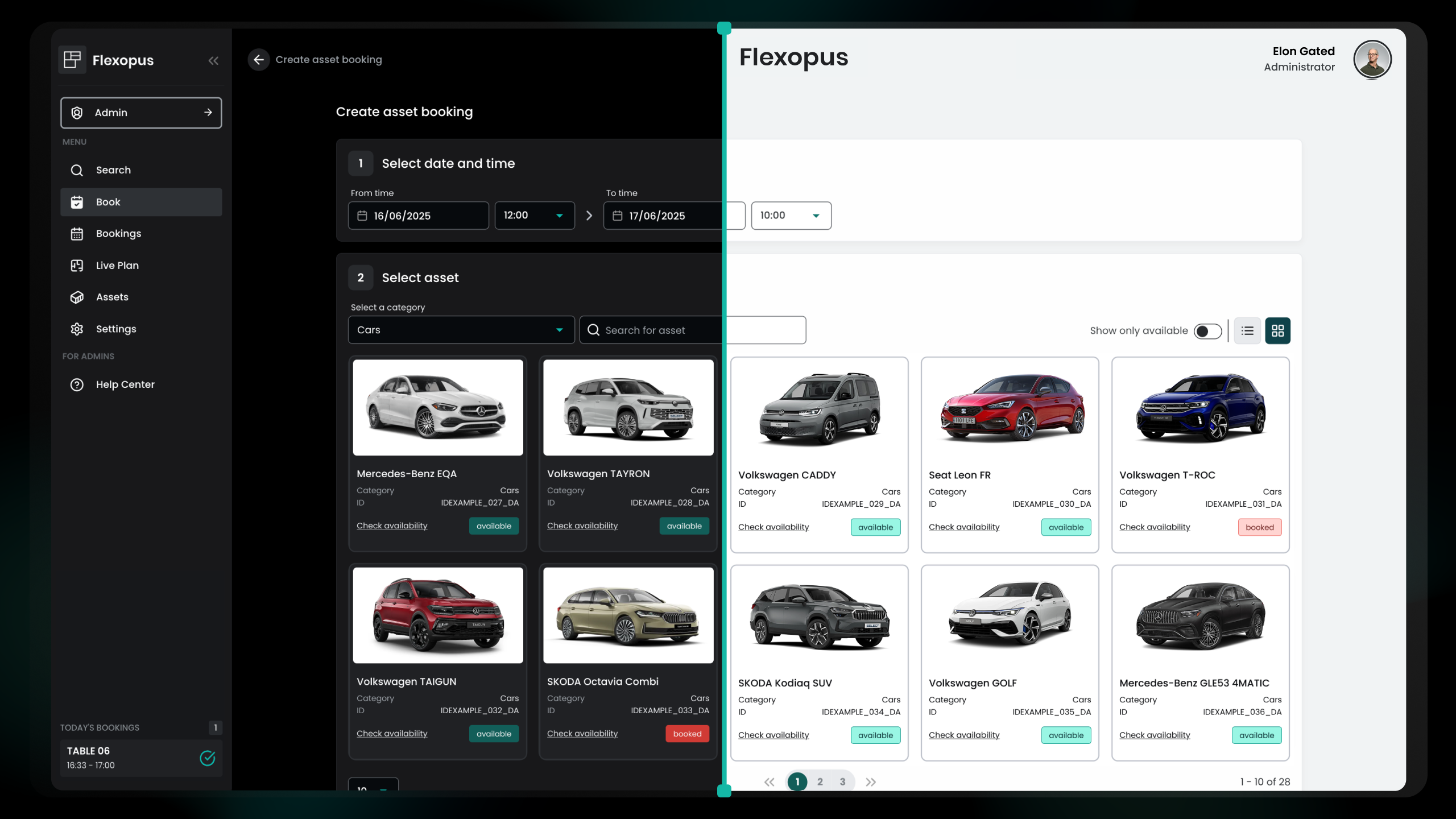
Task: Switch to grid view icon
Action: [1277, 330]
